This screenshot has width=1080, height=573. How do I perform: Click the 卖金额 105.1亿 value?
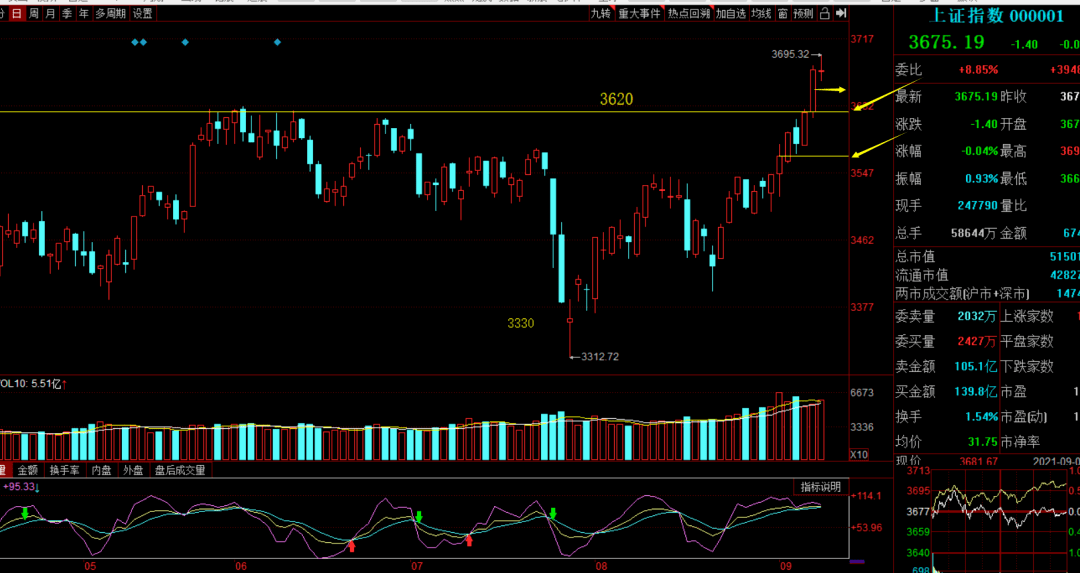[x=975, y=367]
